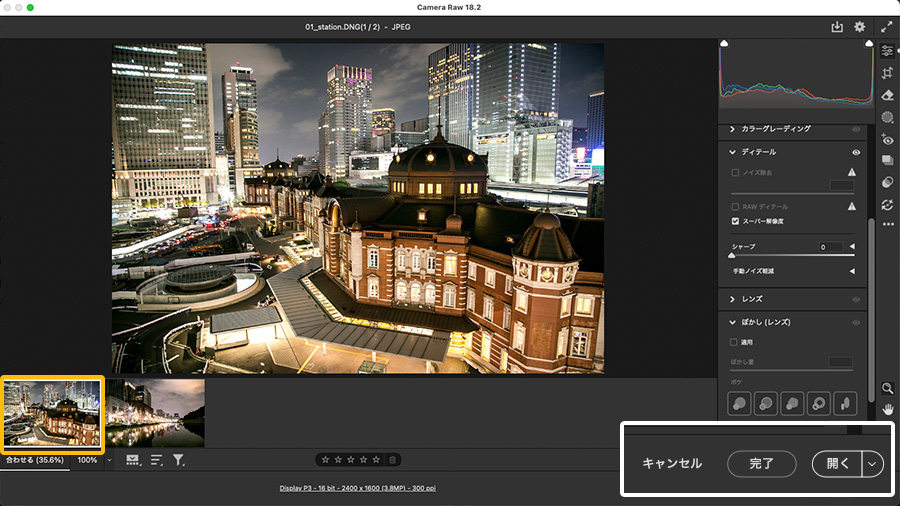Set rating to three stars
900x506 pixels.
tap(351, 460)
